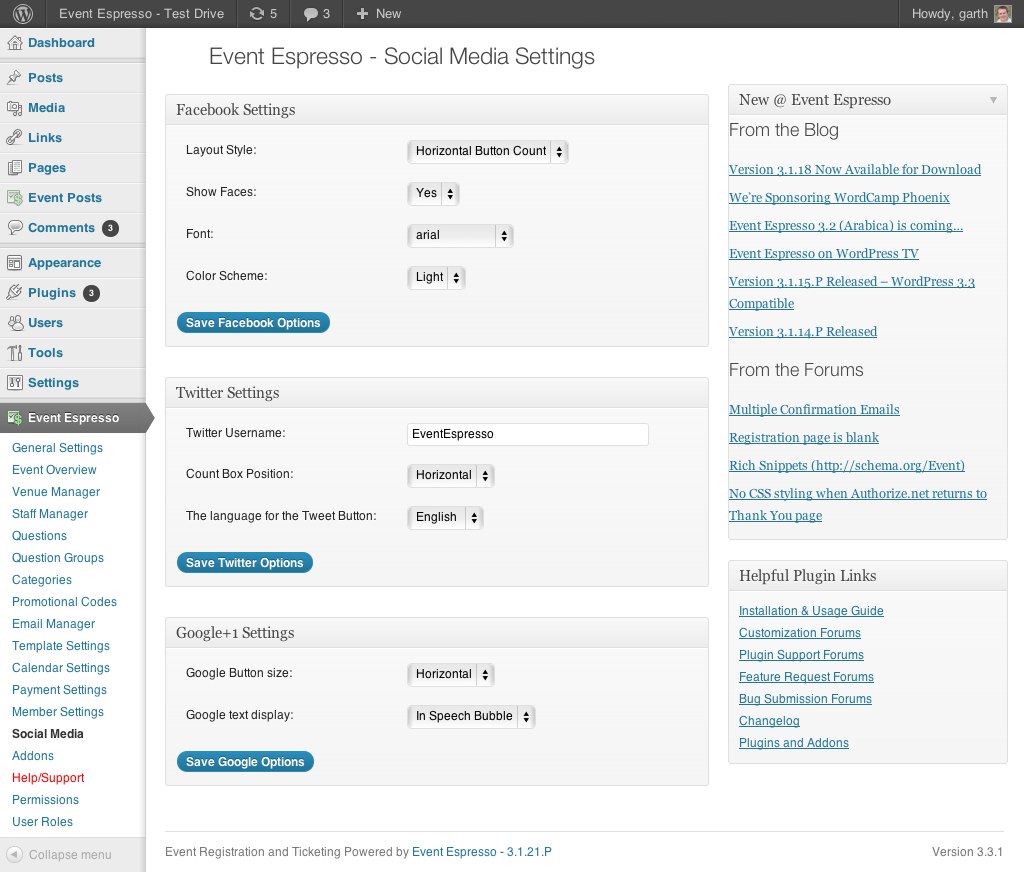
Task: Open the Google Button size dropdown
Action: pos(451,674)
